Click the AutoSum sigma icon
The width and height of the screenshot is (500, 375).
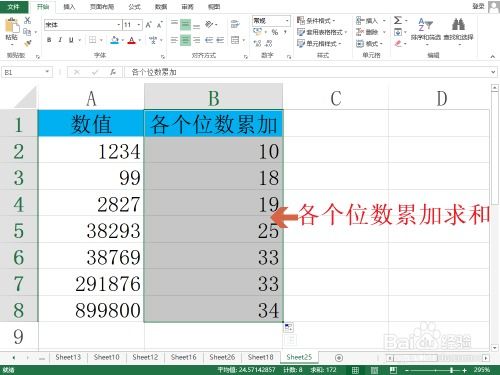coord(398,20)
